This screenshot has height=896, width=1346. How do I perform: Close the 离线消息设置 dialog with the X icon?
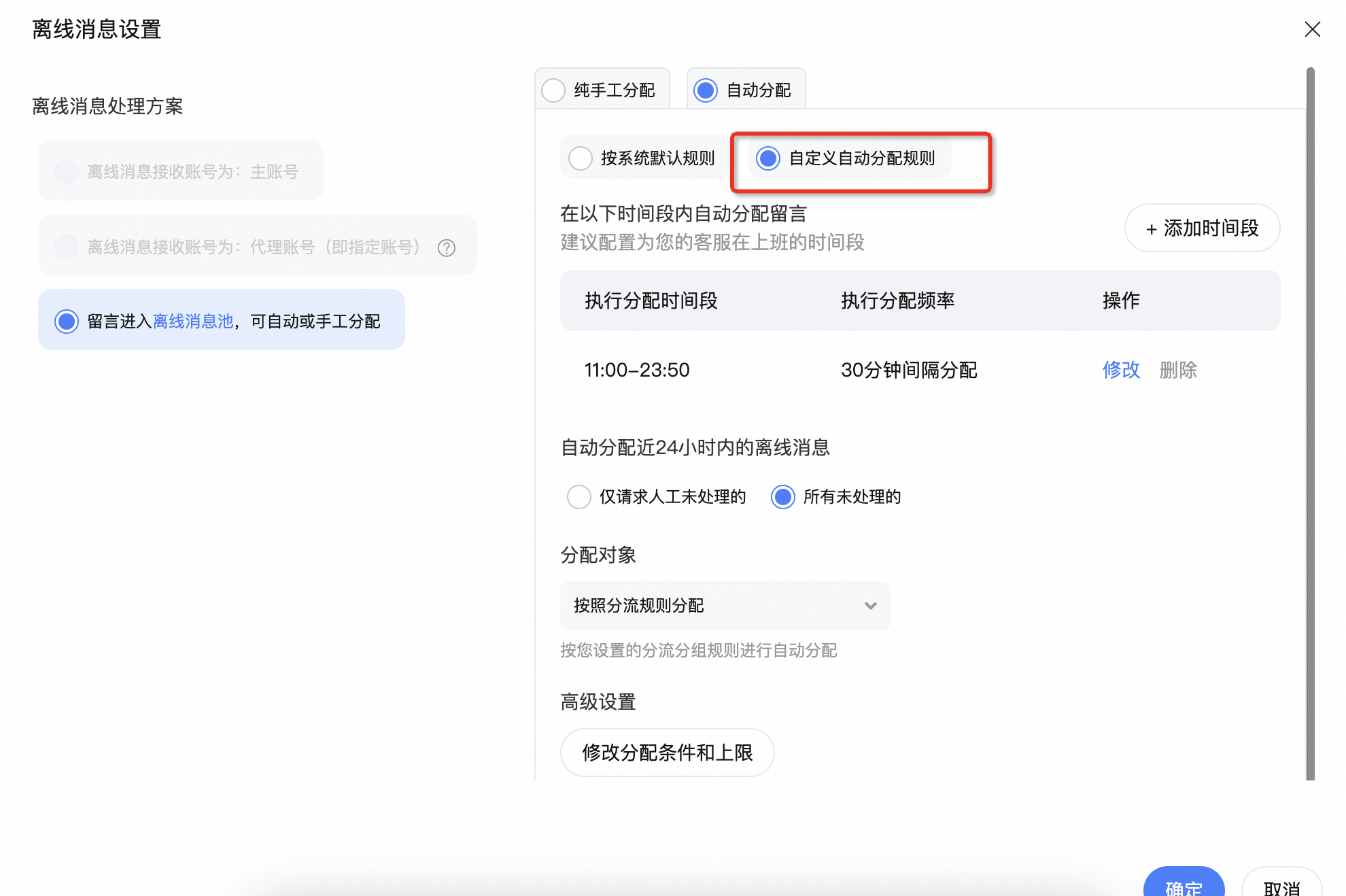[x=1312, y=29]
